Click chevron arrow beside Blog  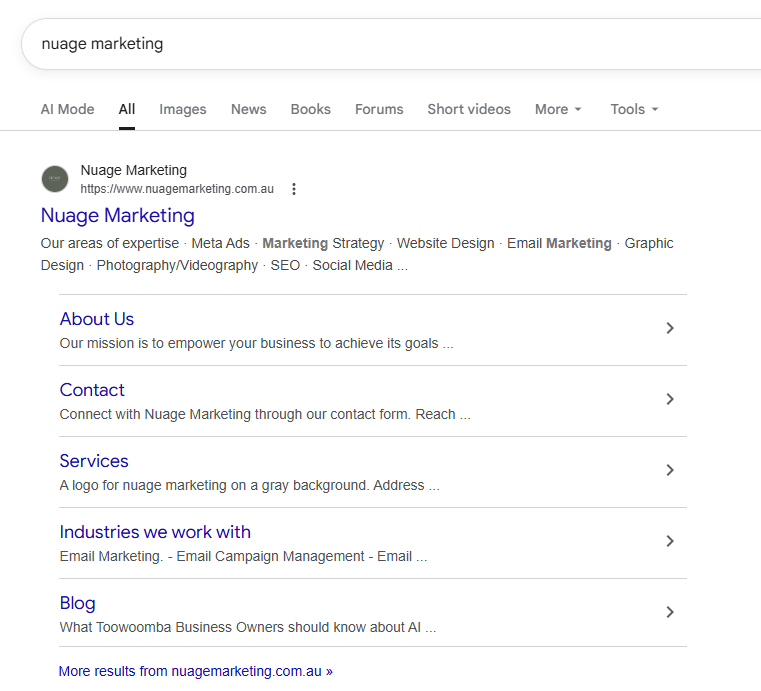pos(670,612)
